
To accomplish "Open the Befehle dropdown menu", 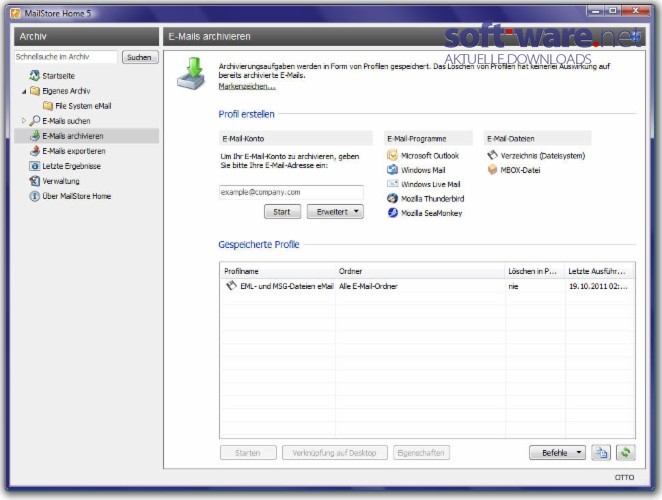I will (x=557, y=453).
